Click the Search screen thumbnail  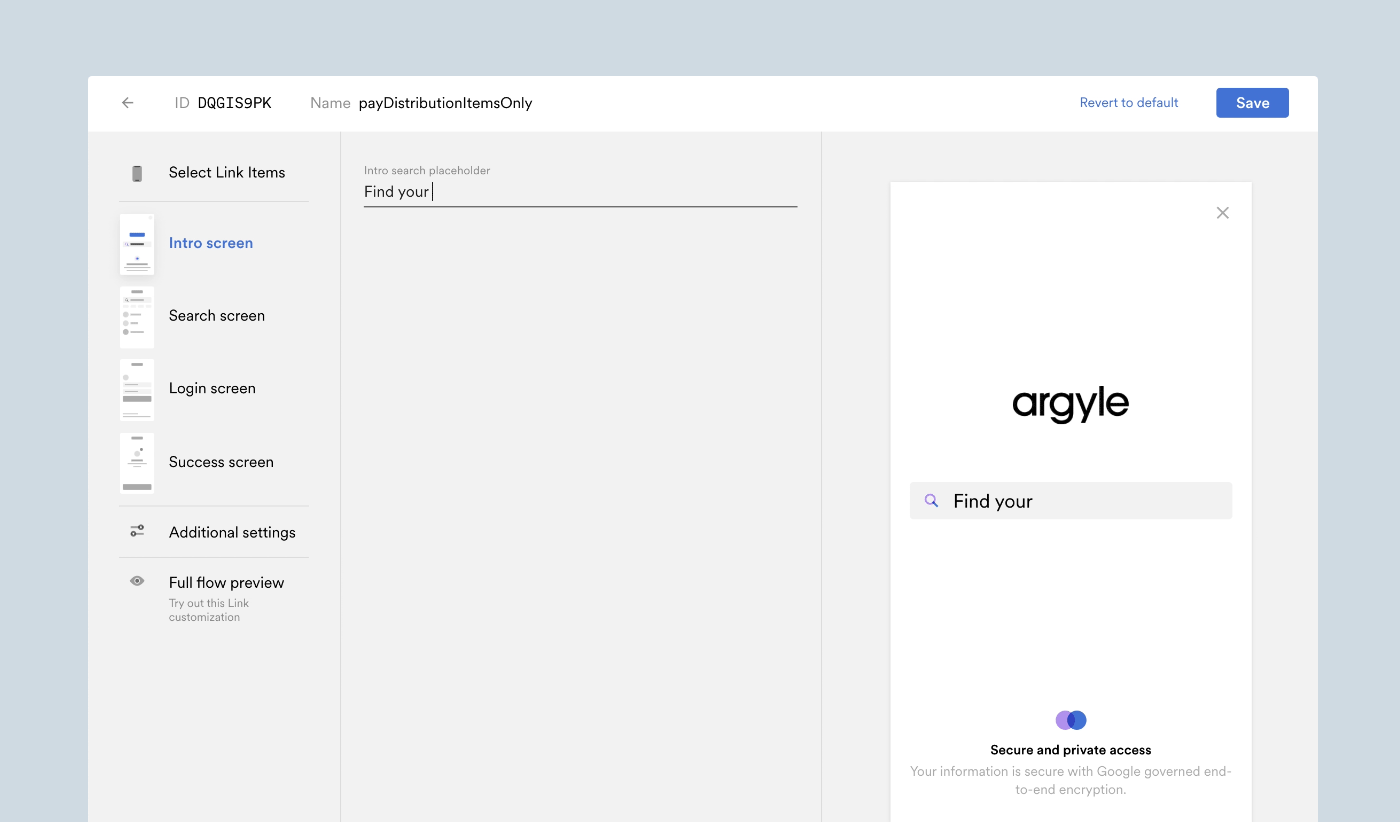pos(137,317)
